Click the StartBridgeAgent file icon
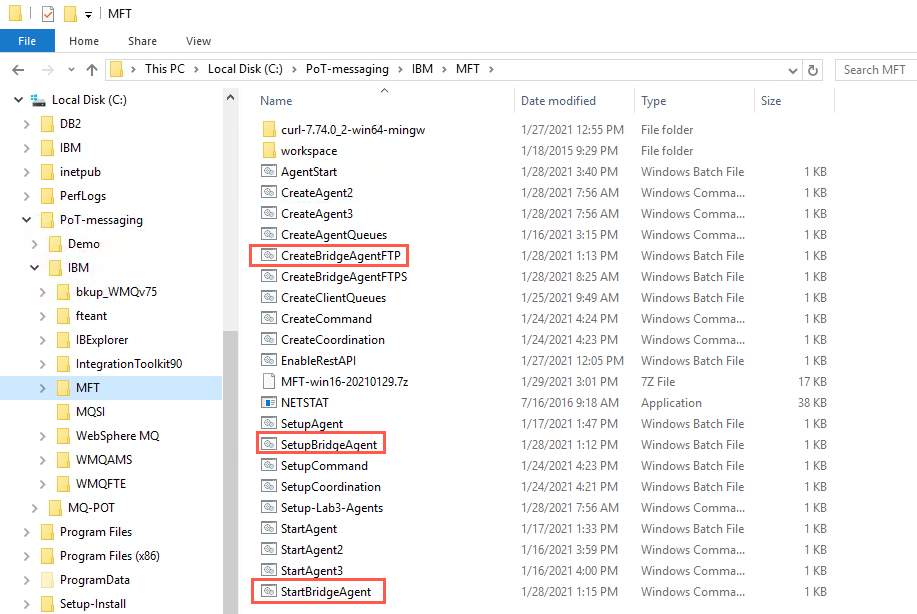Image resolution: width=917 pixels, height=614 pixels. point(268,591)
